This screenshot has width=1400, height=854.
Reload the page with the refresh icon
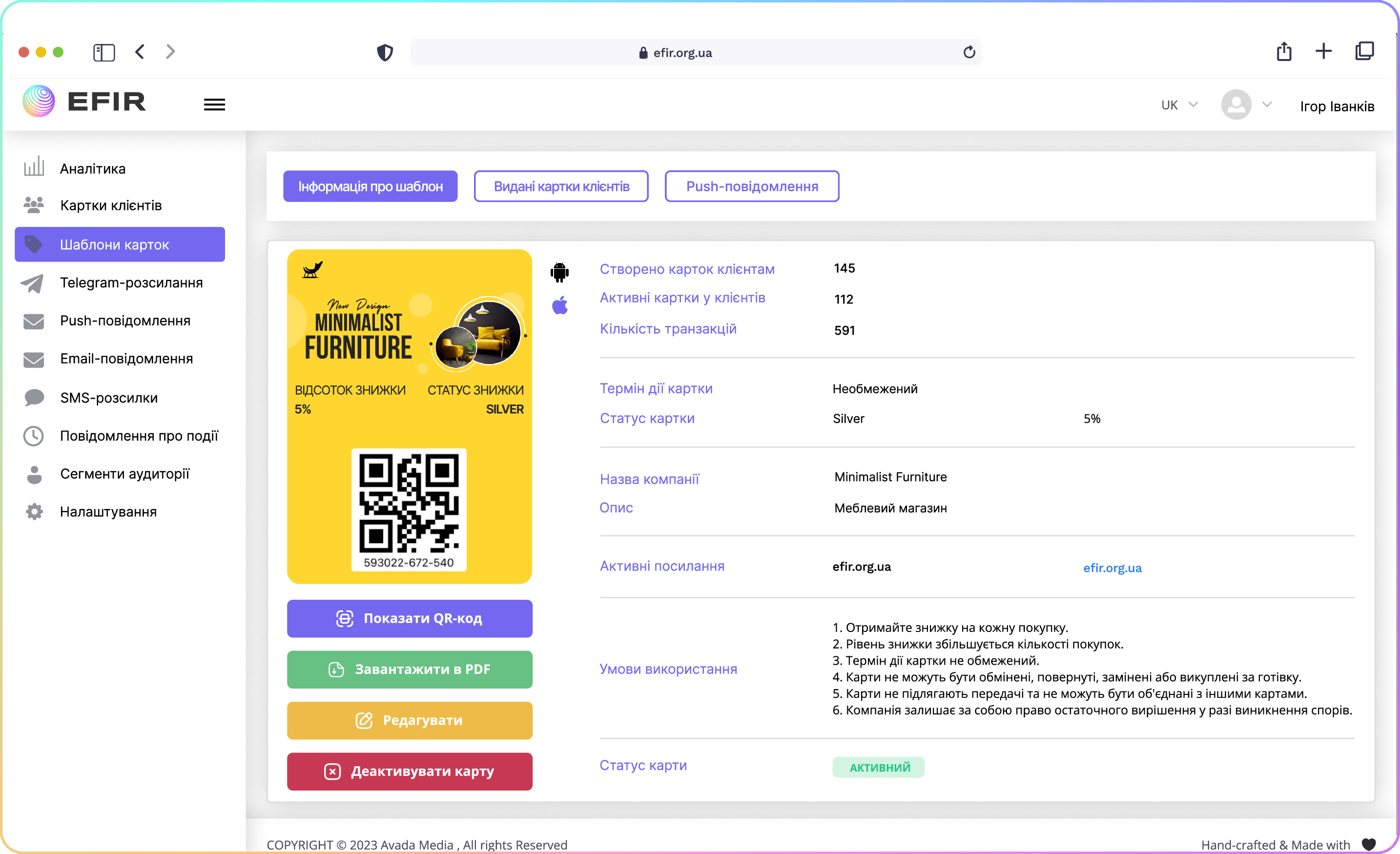(x=969, y=52)
